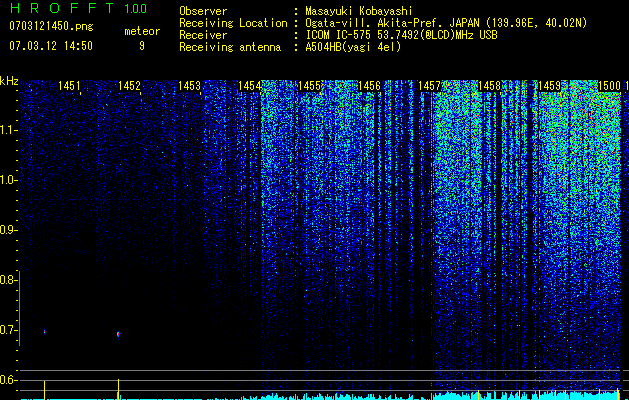Click the faint meteor echo before 1451

tap(44, 332)
